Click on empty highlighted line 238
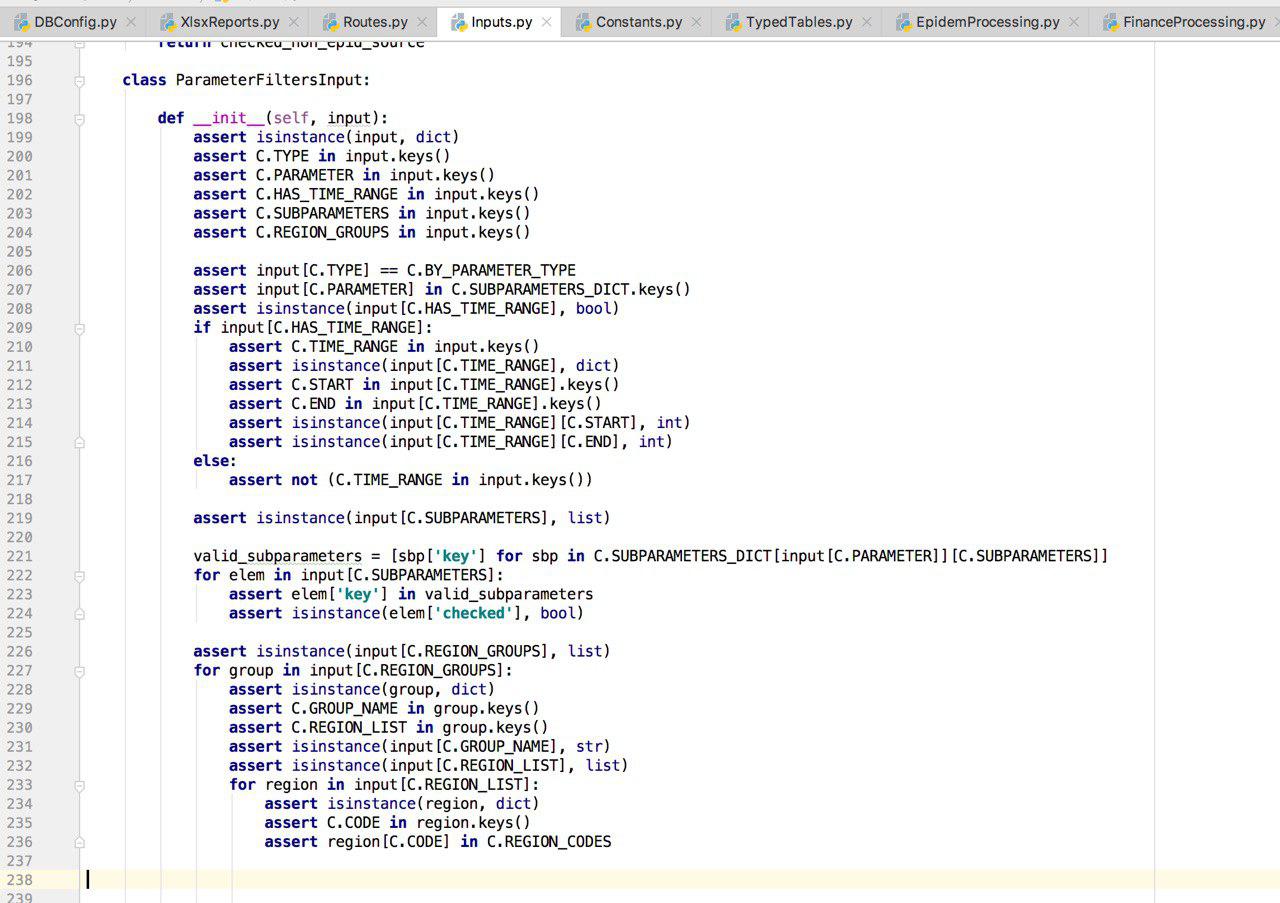The height and width of the screenshot is (903, 1280). (x=600, y=880)
